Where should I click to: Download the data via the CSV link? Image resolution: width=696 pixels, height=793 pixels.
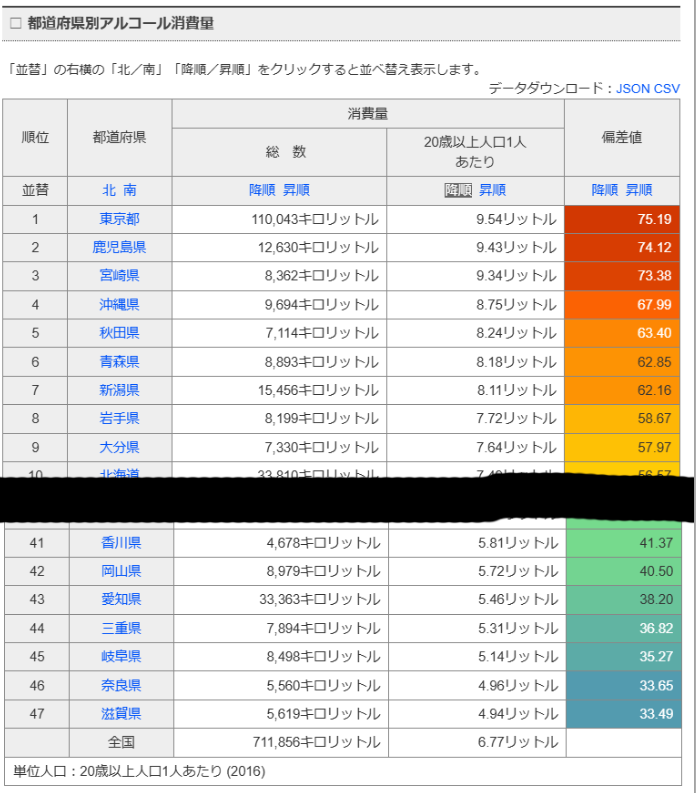(667, 88)
